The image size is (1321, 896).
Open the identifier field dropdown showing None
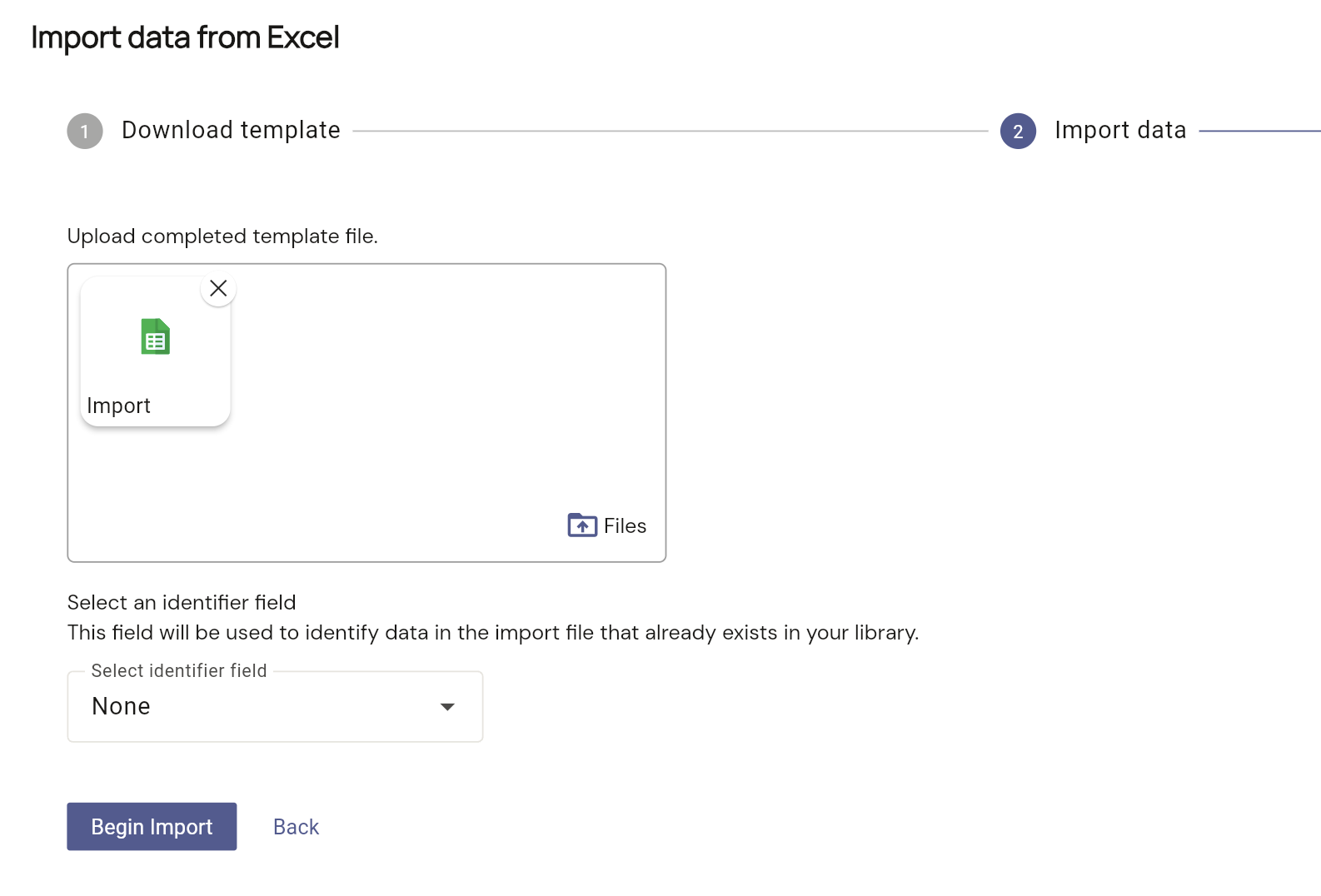tap(258, 707)
